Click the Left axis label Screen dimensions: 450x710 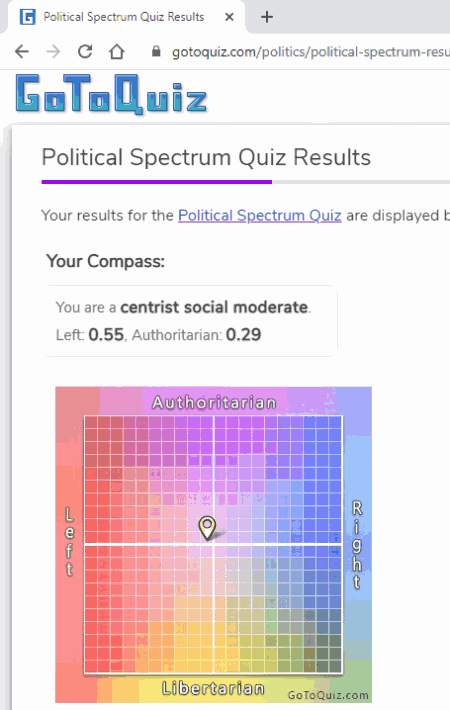pos(69,542)
